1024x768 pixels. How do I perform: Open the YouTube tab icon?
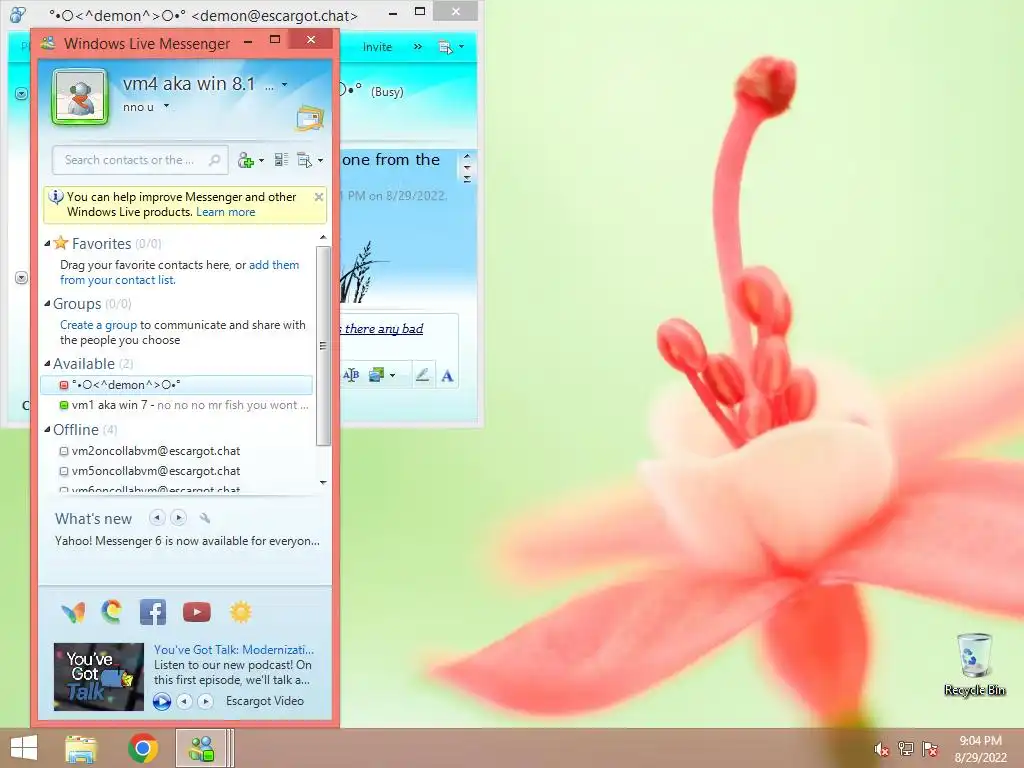pos(197,612)
